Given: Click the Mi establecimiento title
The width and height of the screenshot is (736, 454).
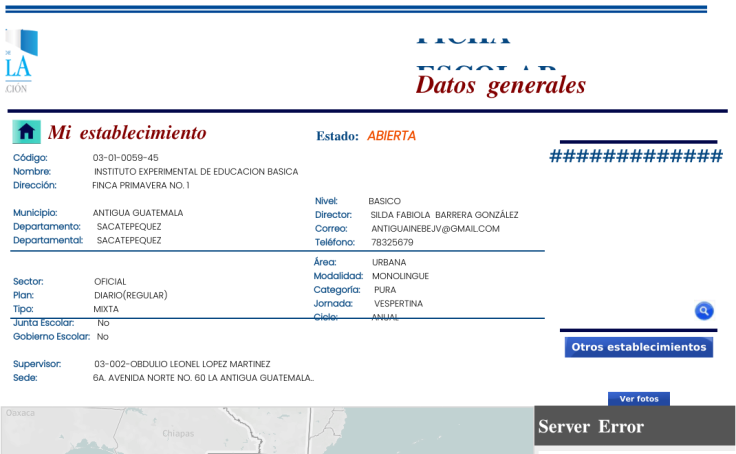Looking at the screenshot, I should click(127, 133).
